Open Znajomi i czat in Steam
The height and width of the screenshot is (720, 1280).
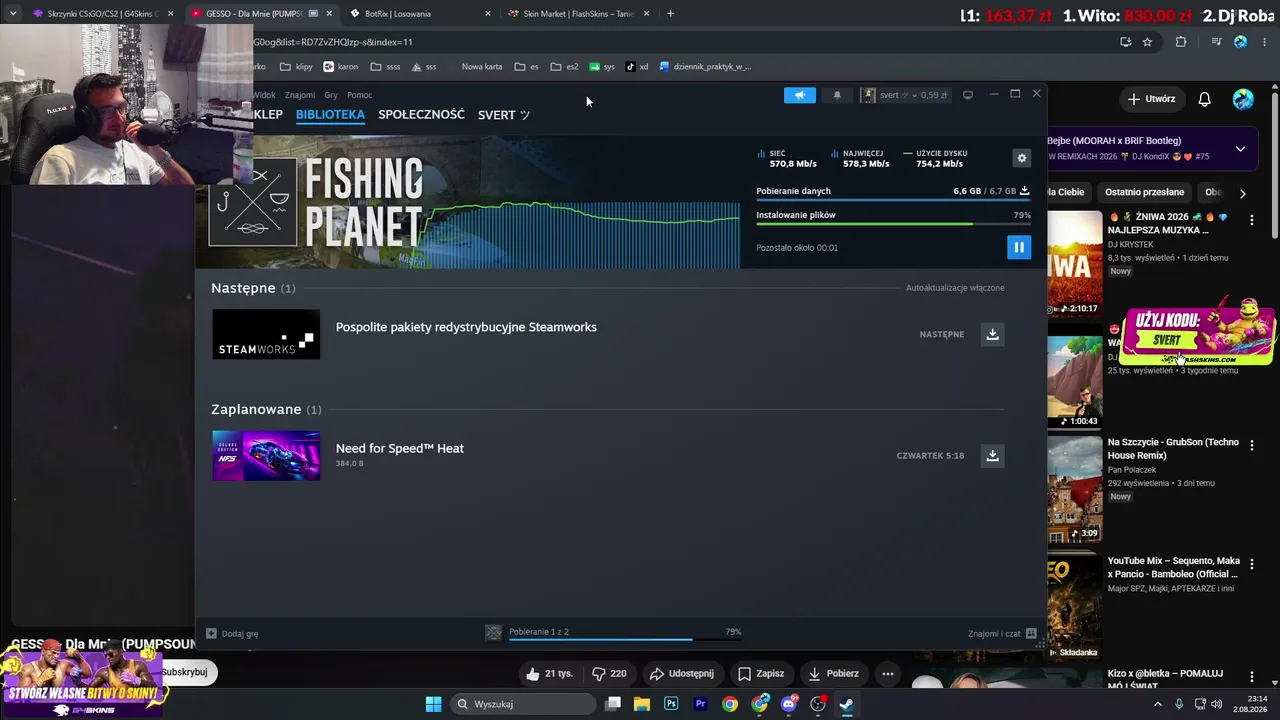pos(1001,633)
